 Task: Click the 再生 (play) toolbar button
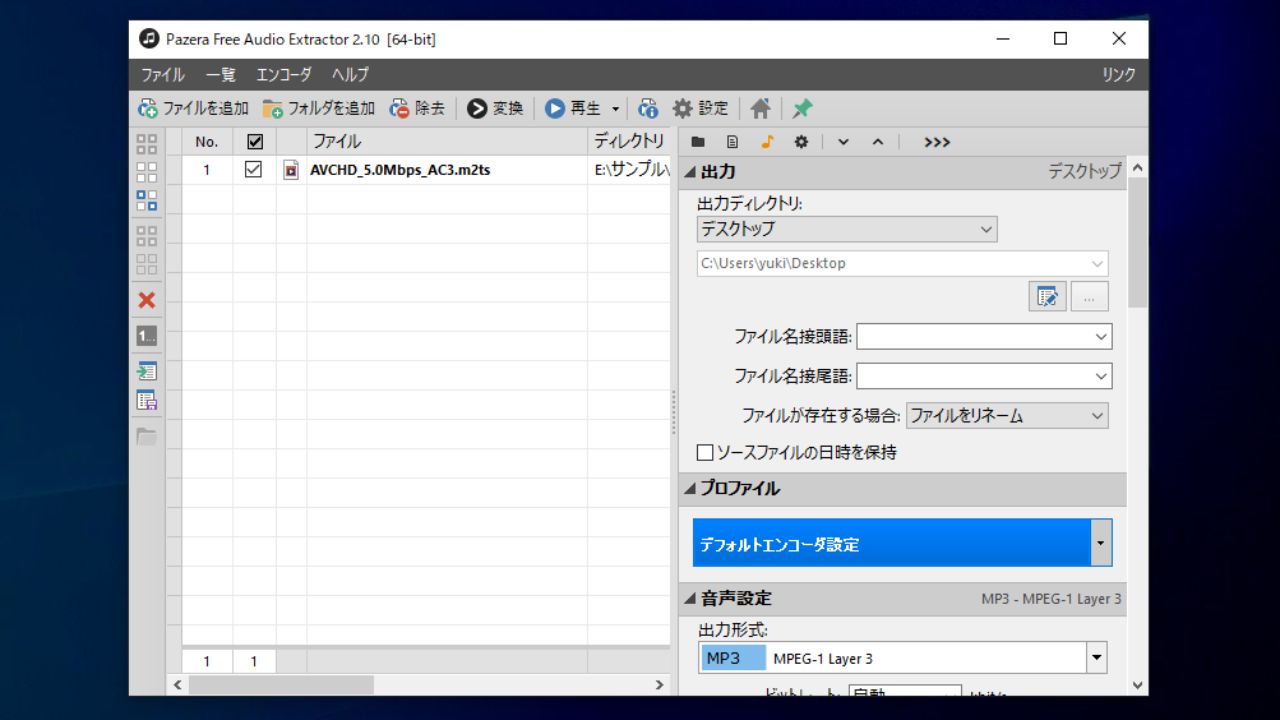pos(573,108)
